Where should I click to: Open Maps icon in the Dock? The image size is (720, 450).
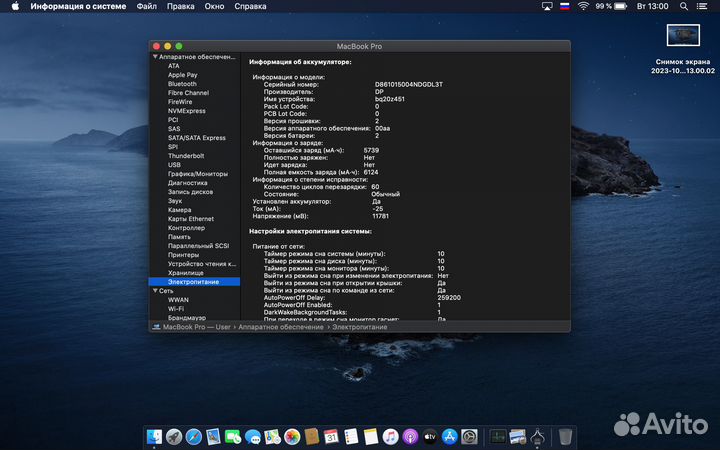tap(272, 437)
